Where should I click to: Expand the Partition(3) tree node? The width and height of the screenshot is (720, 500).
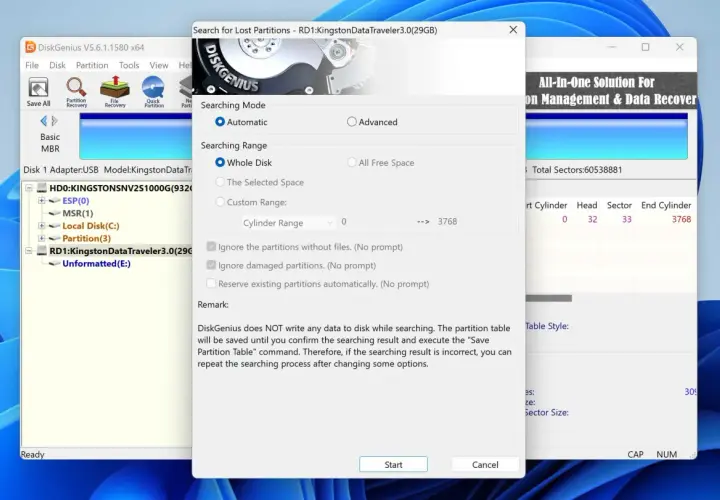pos(41,238)
